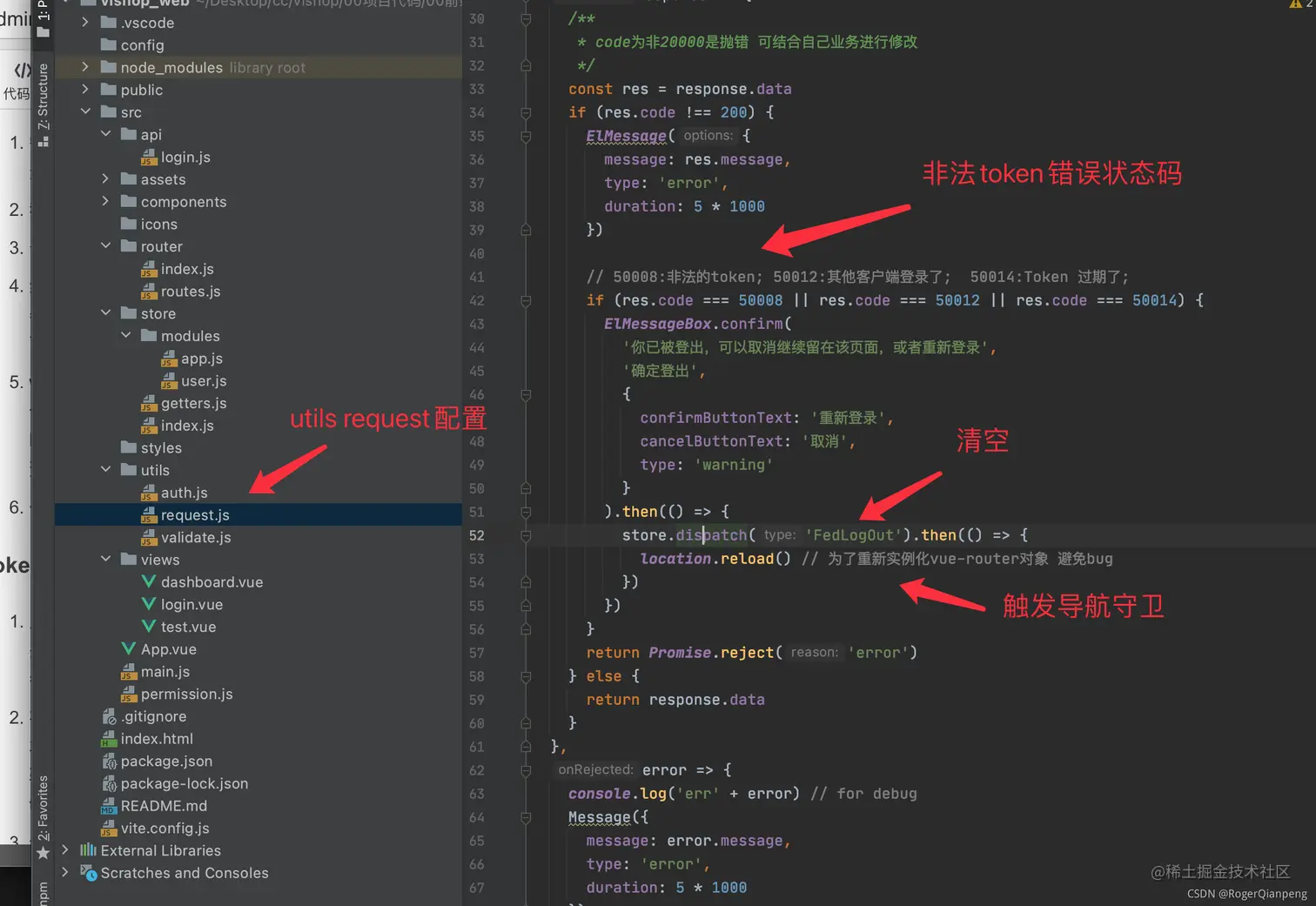Fold code block at line 42 gutter
This screenshot has width=1316, height=906.
tap(526, 301)
